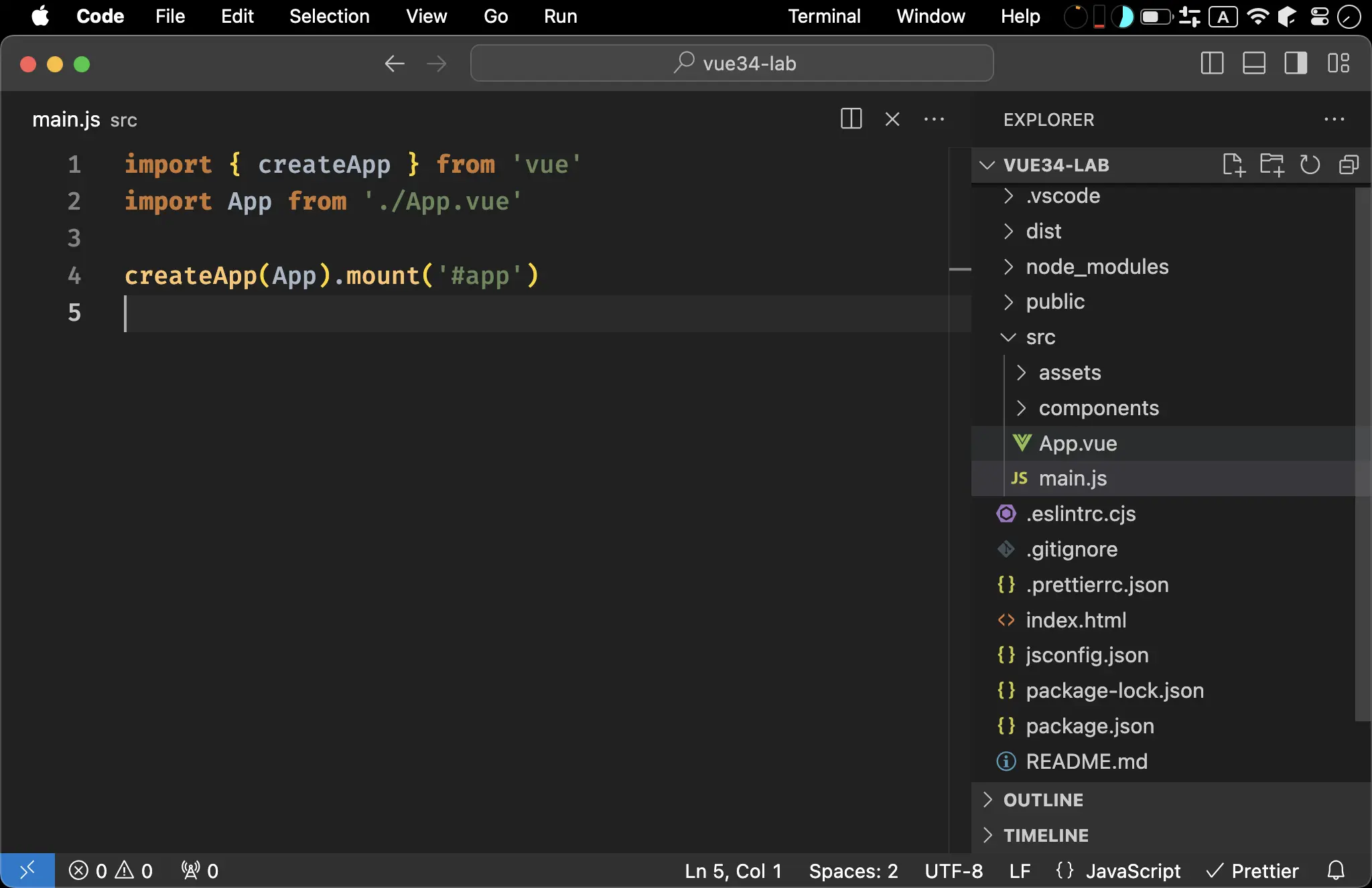Viewport: 1372px width, 888px height.
Task: Open the Edit menu
Action: [237, 16]
